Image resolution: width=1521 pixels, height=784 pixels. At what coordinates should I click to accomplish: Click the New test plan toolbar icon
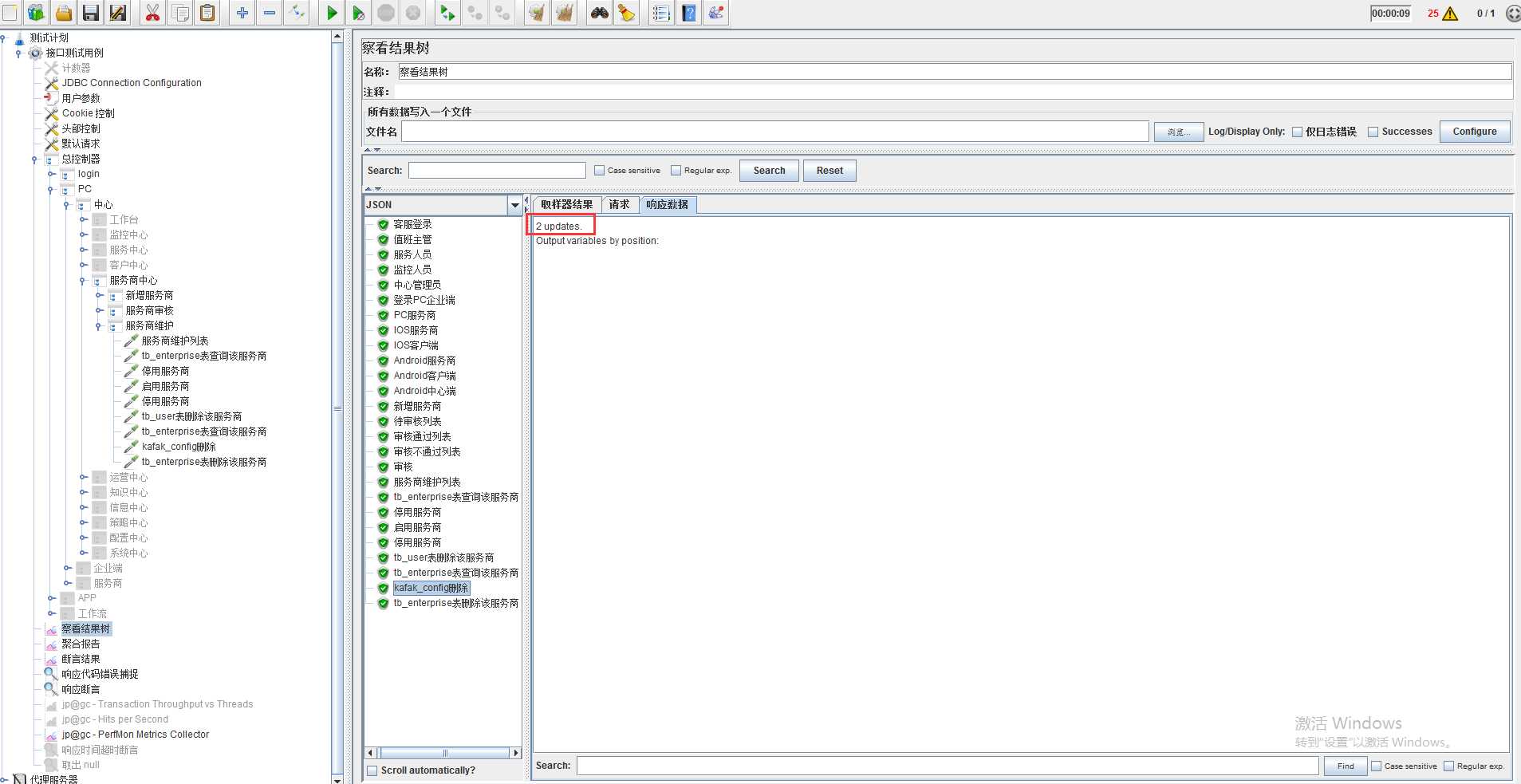tap(9, 13)
